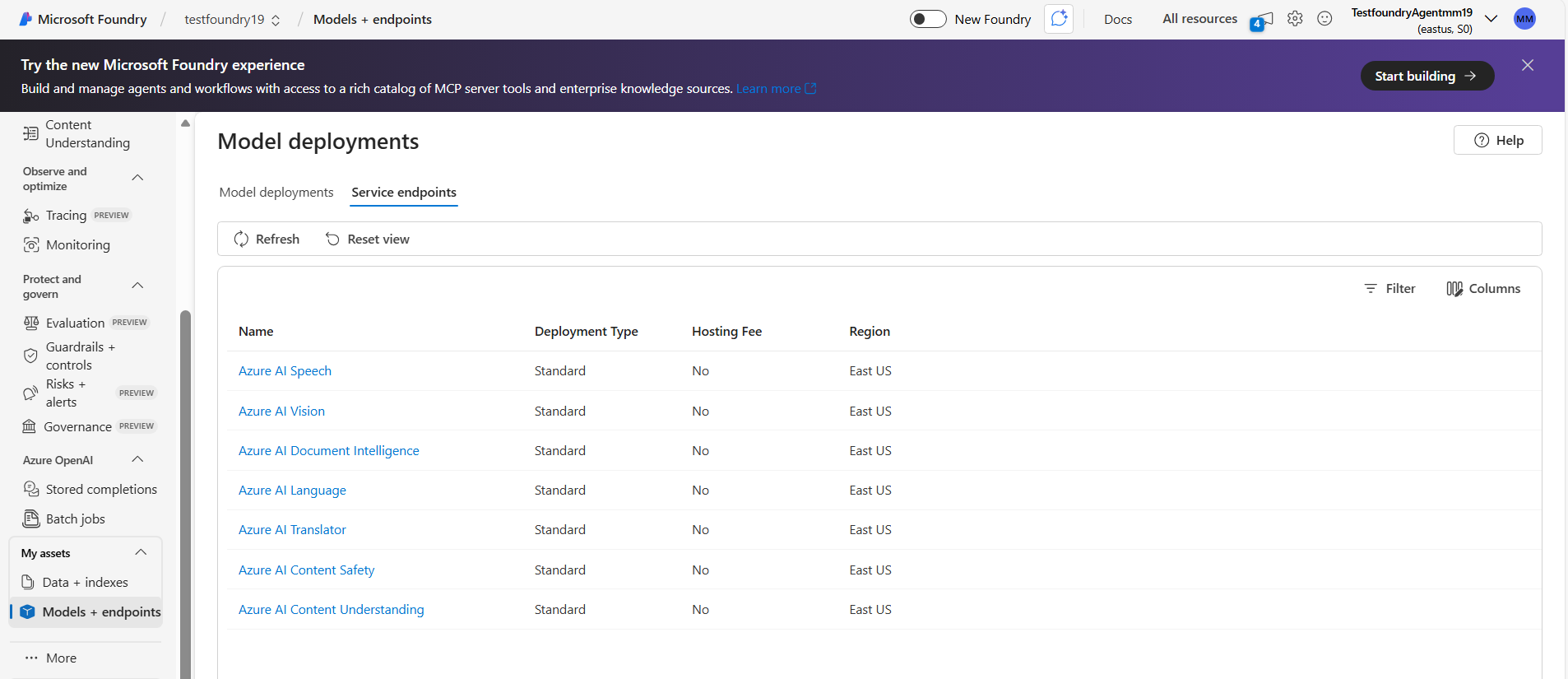Click the Governance building icon
The width and height of the screenshot is (1568, 679).
pos(30,426)
